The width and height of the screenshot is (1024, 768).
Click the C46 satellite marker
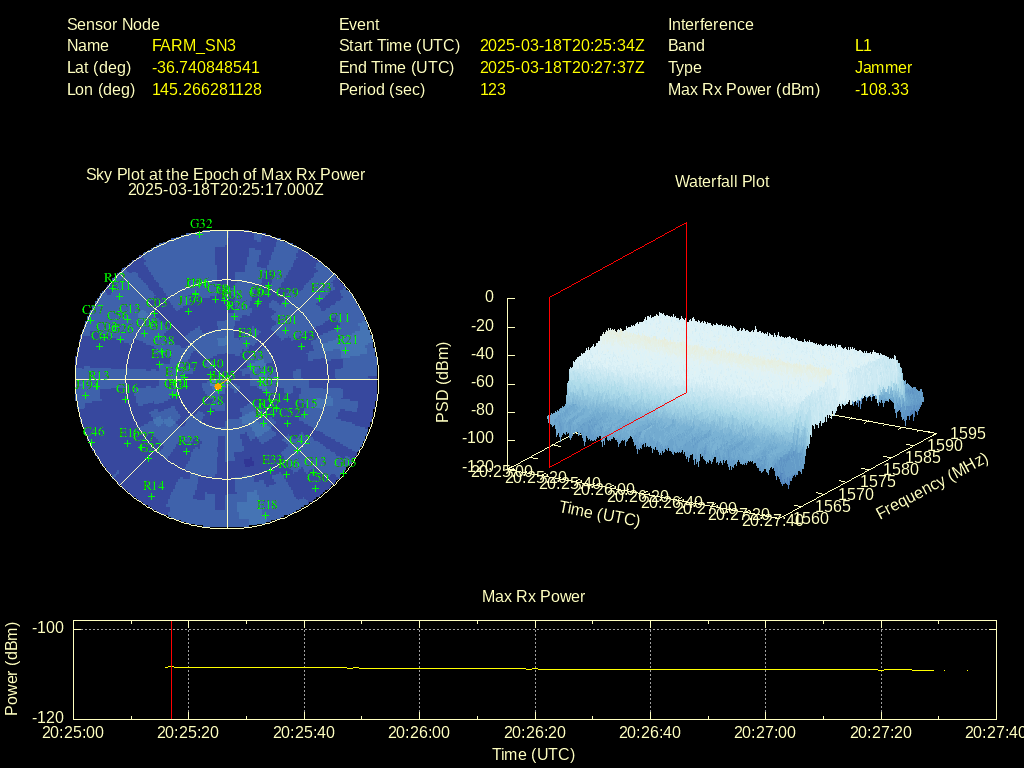coord(93,441)
